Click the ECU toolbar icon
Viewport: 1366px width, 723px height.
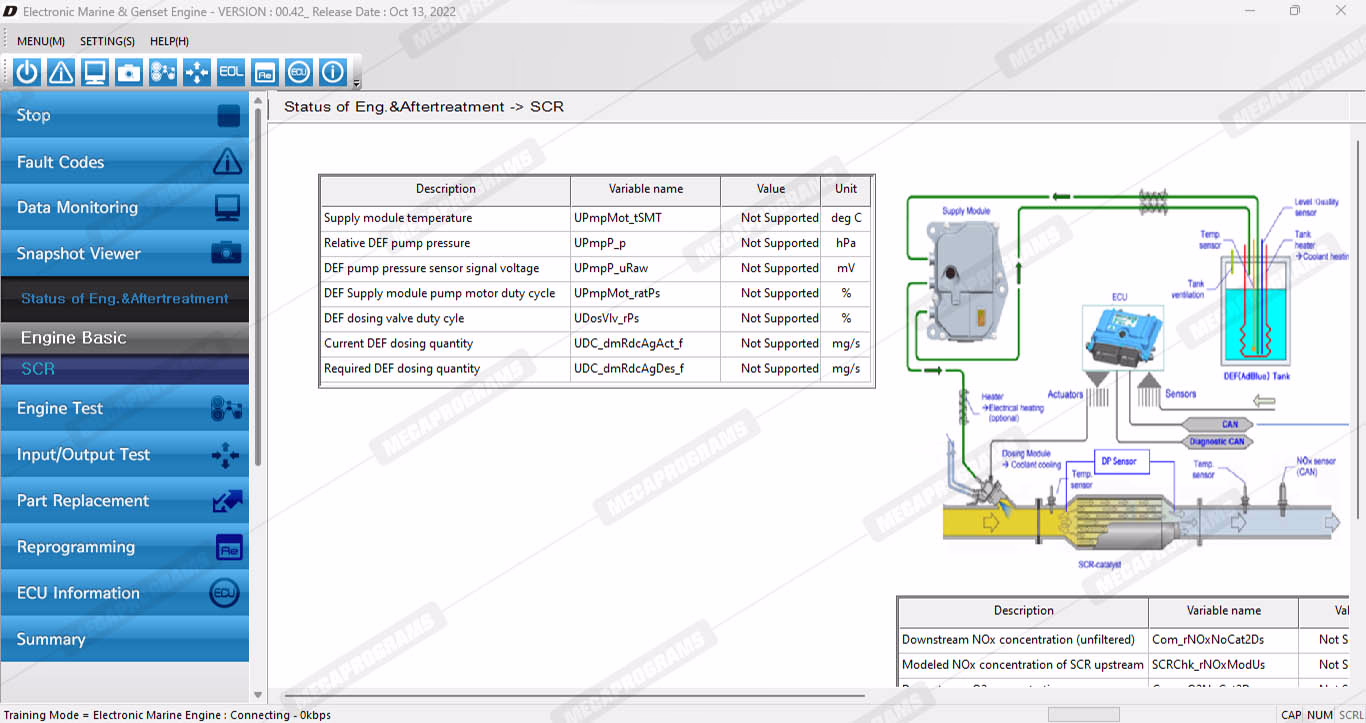tap(299, 72)
